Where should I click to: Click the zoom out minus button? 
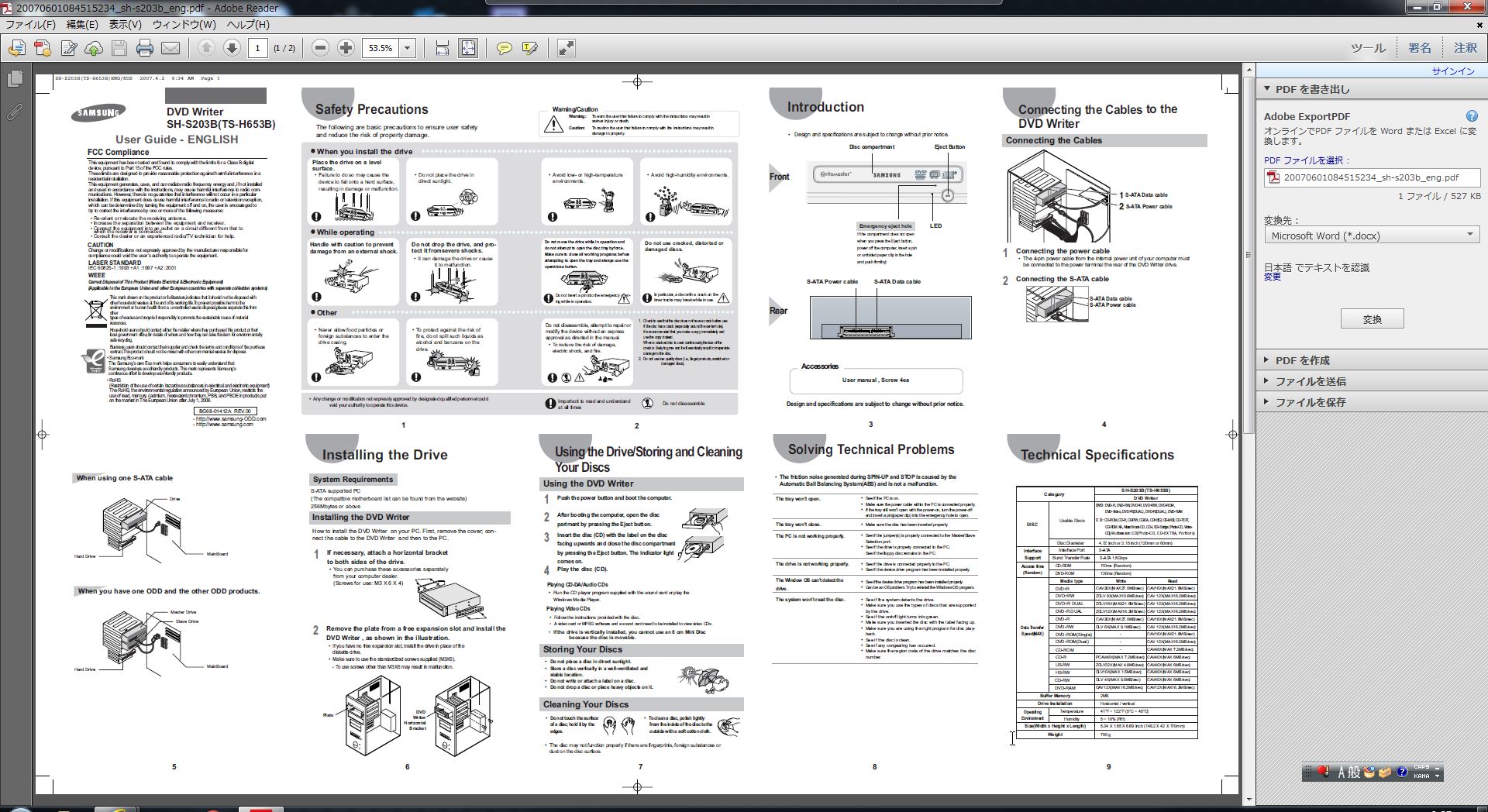(320, 48)
